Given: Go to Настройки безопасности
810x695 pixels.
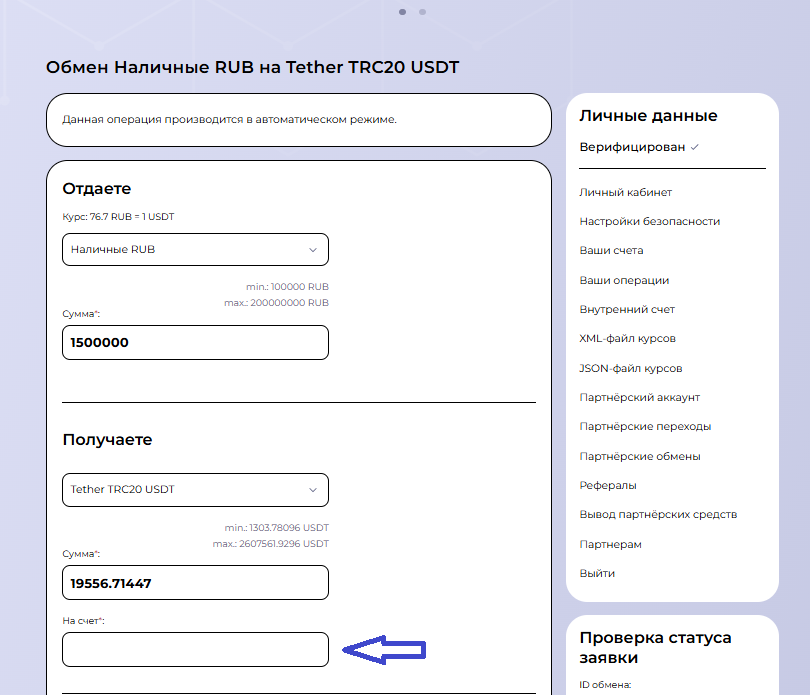Looking at the screenshot, I should [650, 222].
